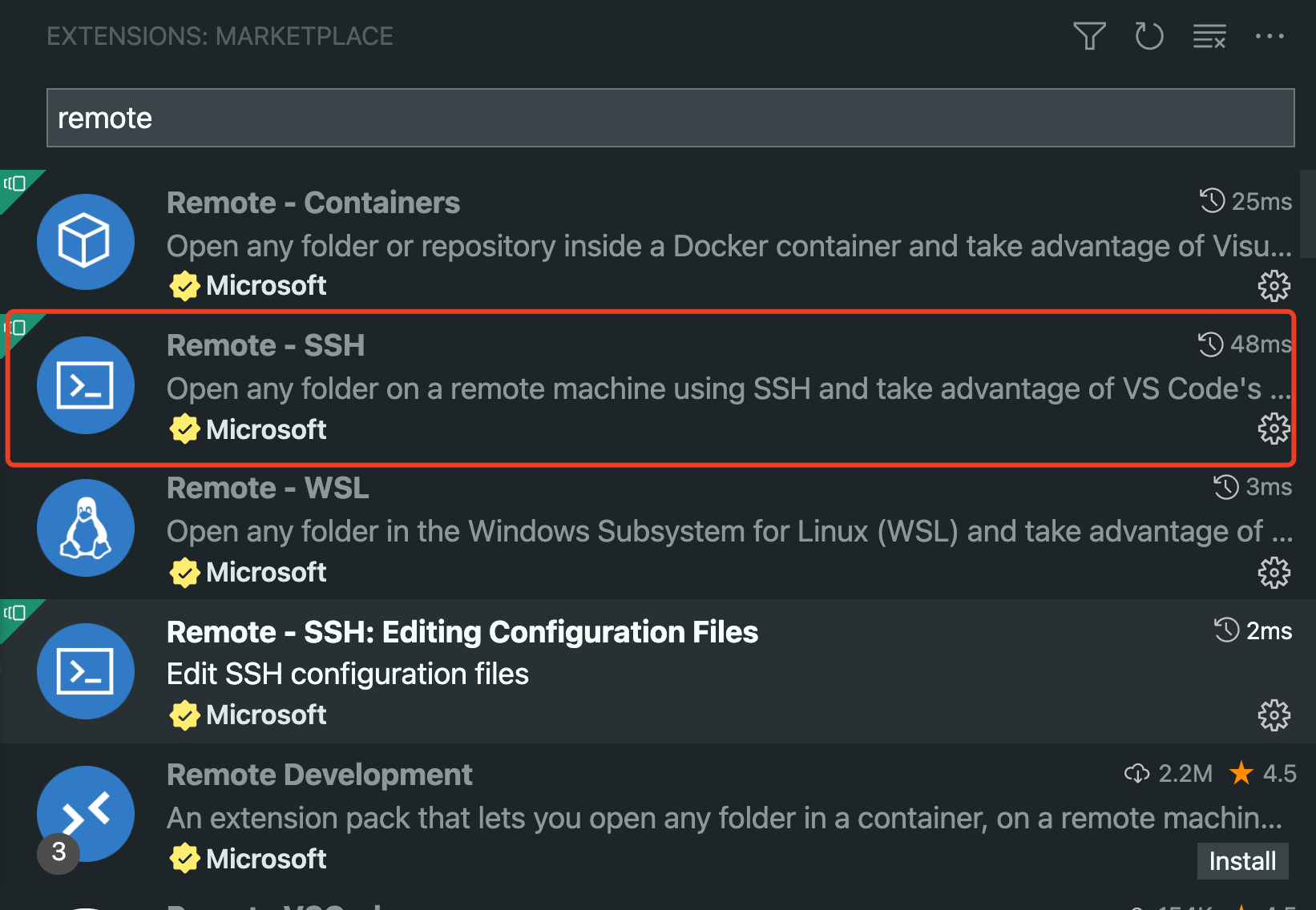Click the extensions list scrollbar thumb

1307,213
